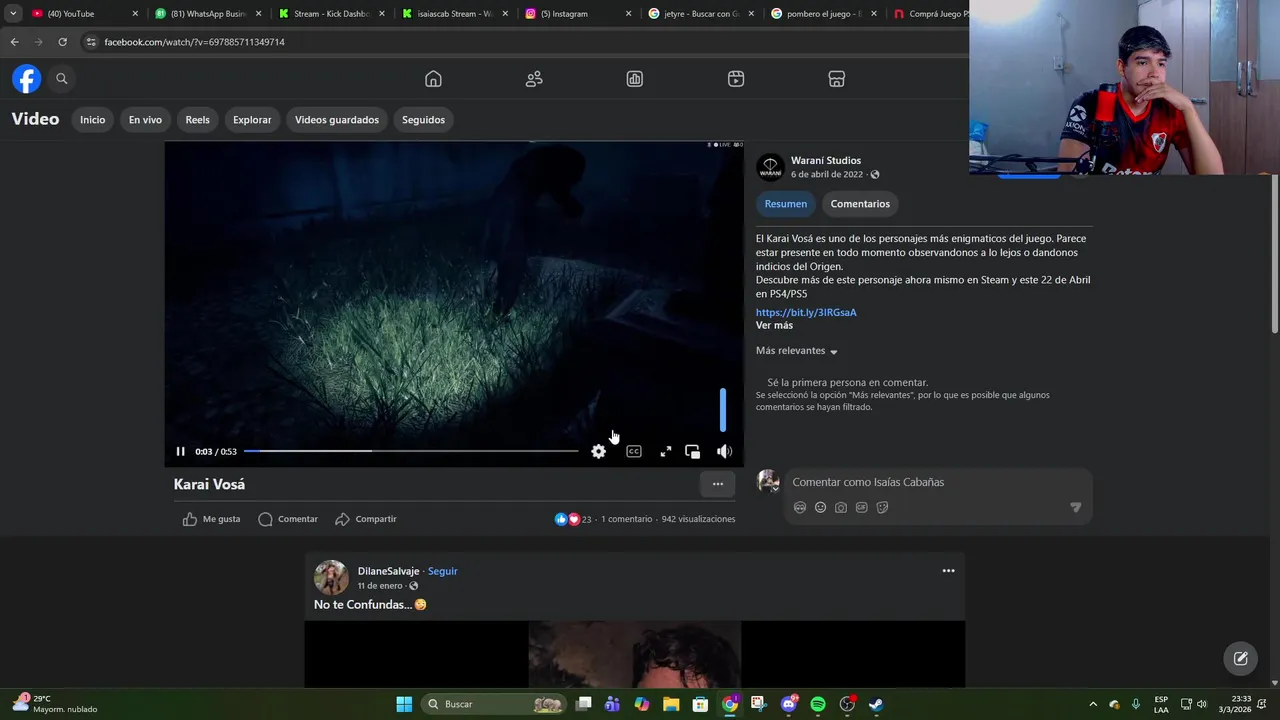The height and width of the screenshot is (720, 1280).
Task: Open the three-dot menu beside Karai Vosá title
Action: pos(718,484)
